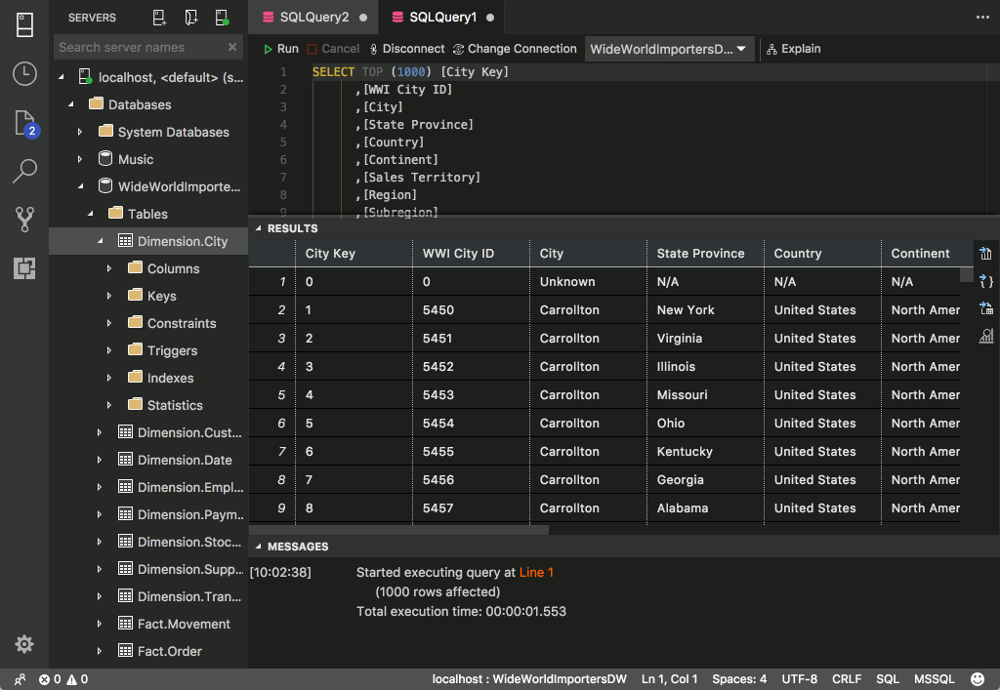Expand the Music database node
Image resolution: width=1000 pixels, height=690 pixels.
click(80, 159)
